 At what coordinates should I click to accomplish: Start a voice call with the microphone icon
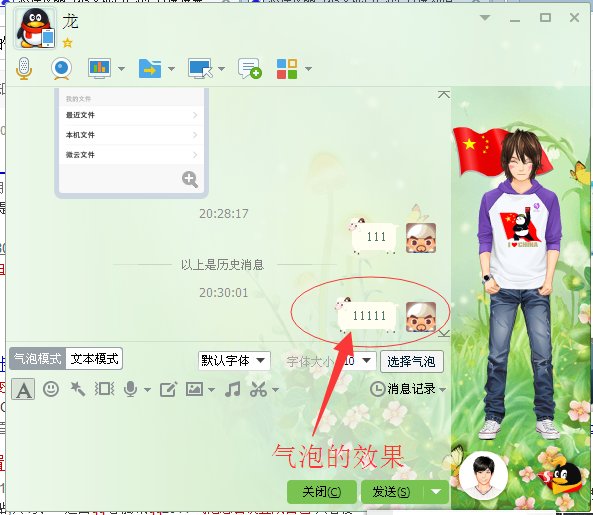pyautogui.click(x=24, y=68)
